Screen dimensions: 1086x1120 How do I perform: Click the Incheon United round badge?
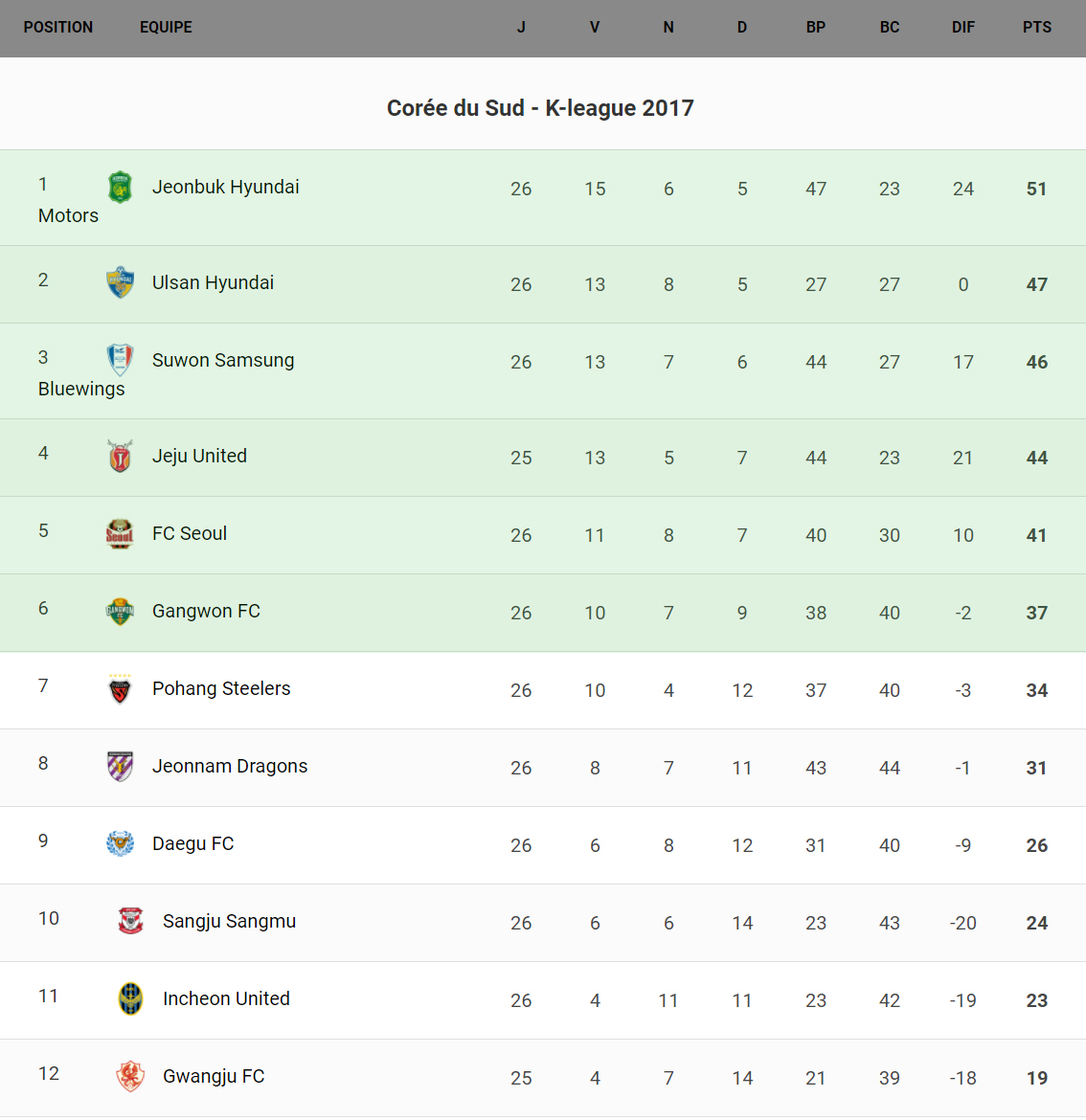point(130,998)
